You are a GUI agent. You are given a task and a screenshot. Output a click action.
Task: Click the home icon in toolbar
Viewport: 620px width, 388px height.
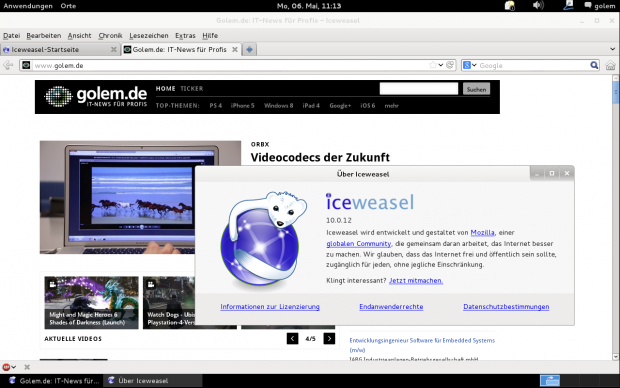(611, 65)
